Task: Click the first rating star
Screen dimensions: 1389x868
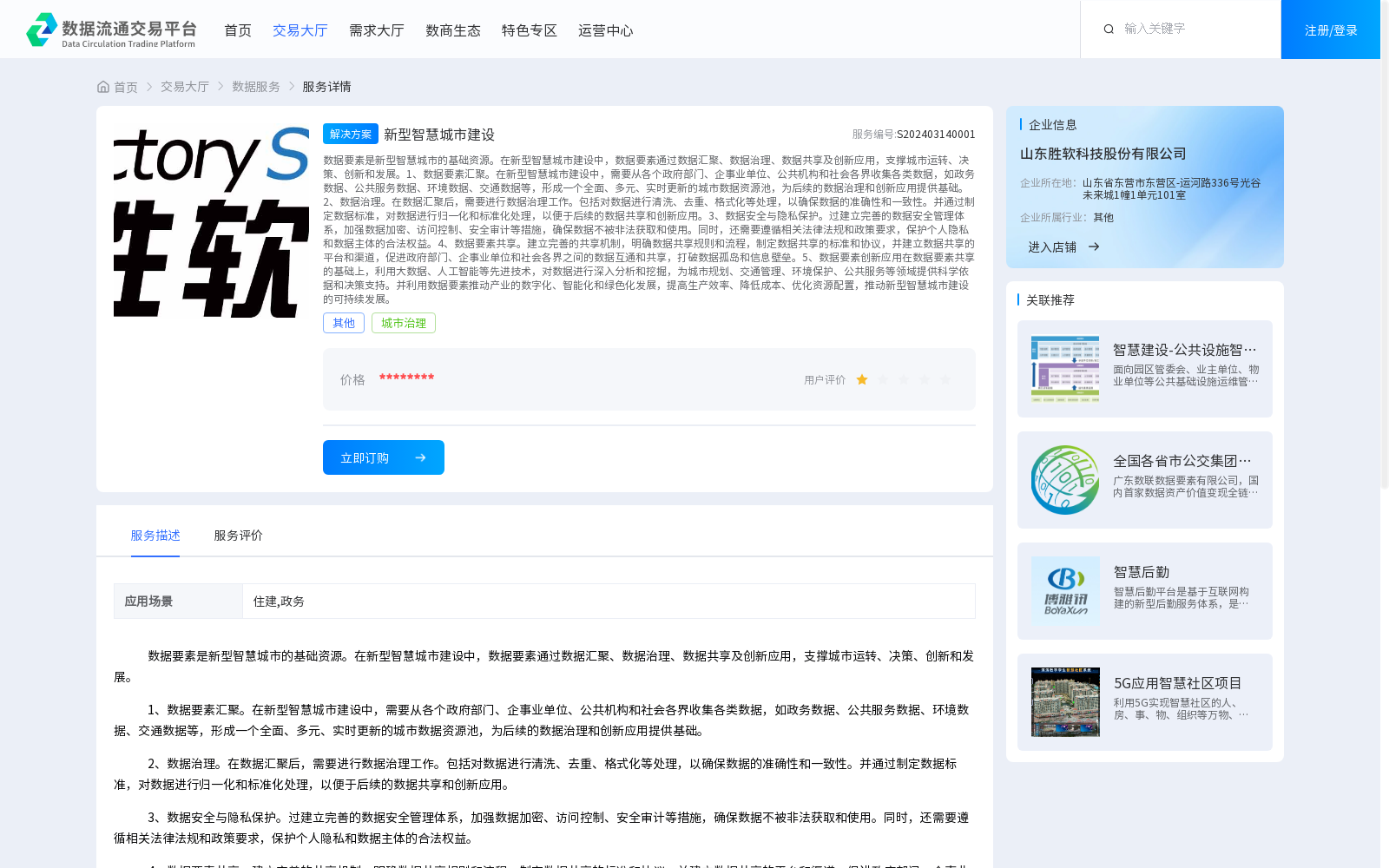Action: tap(862, 379)
